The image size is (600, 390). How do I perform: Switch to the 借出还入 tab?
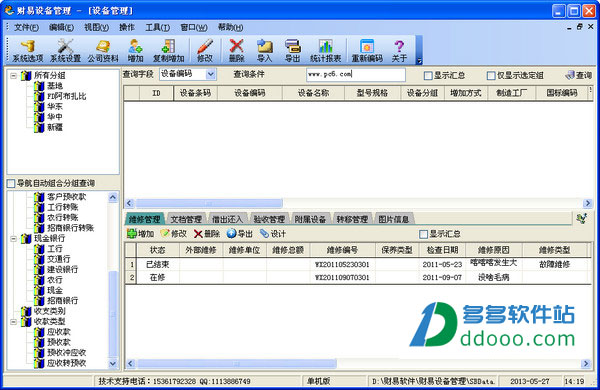point(227,219)
